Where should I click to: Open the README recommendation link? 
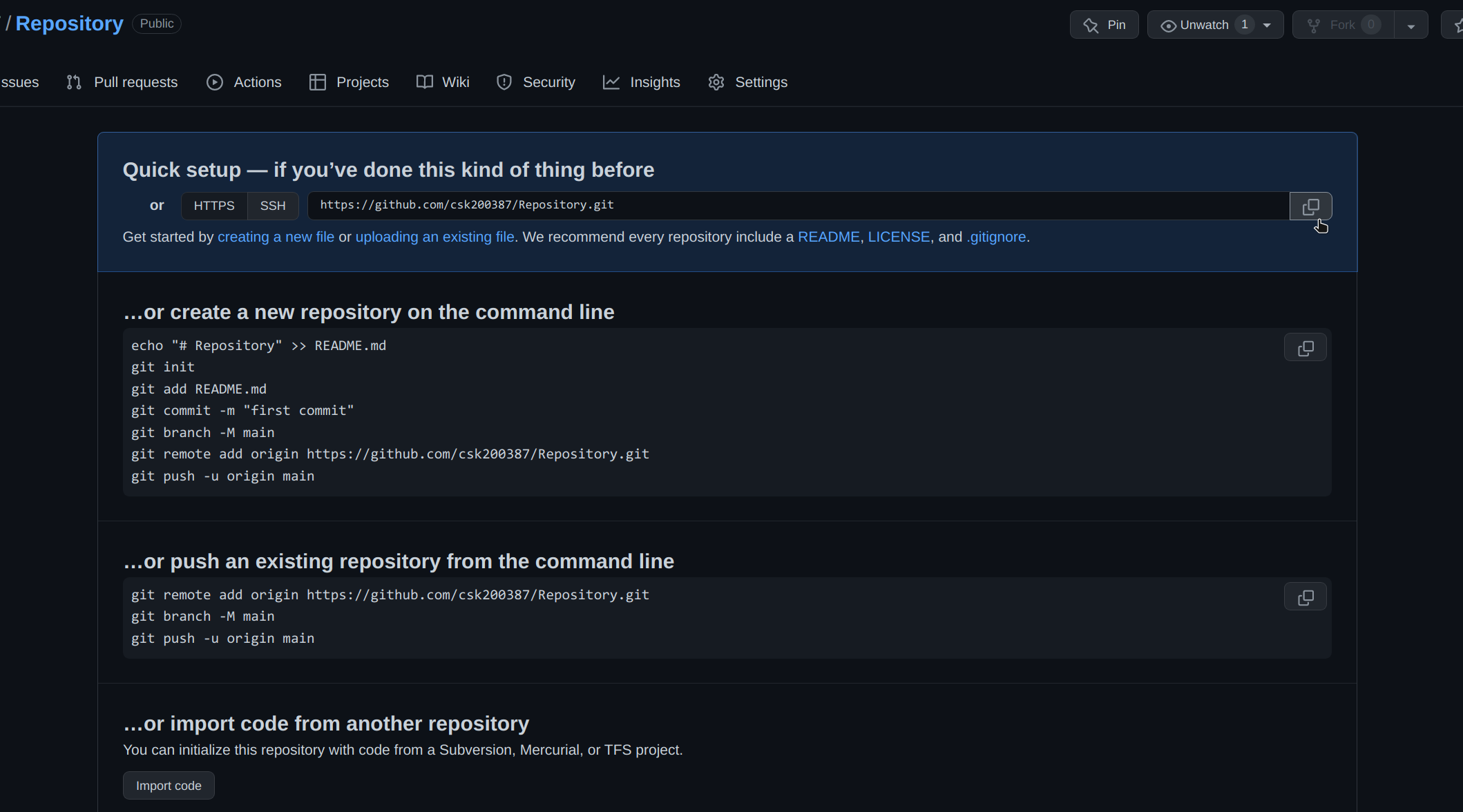[828, 237]
